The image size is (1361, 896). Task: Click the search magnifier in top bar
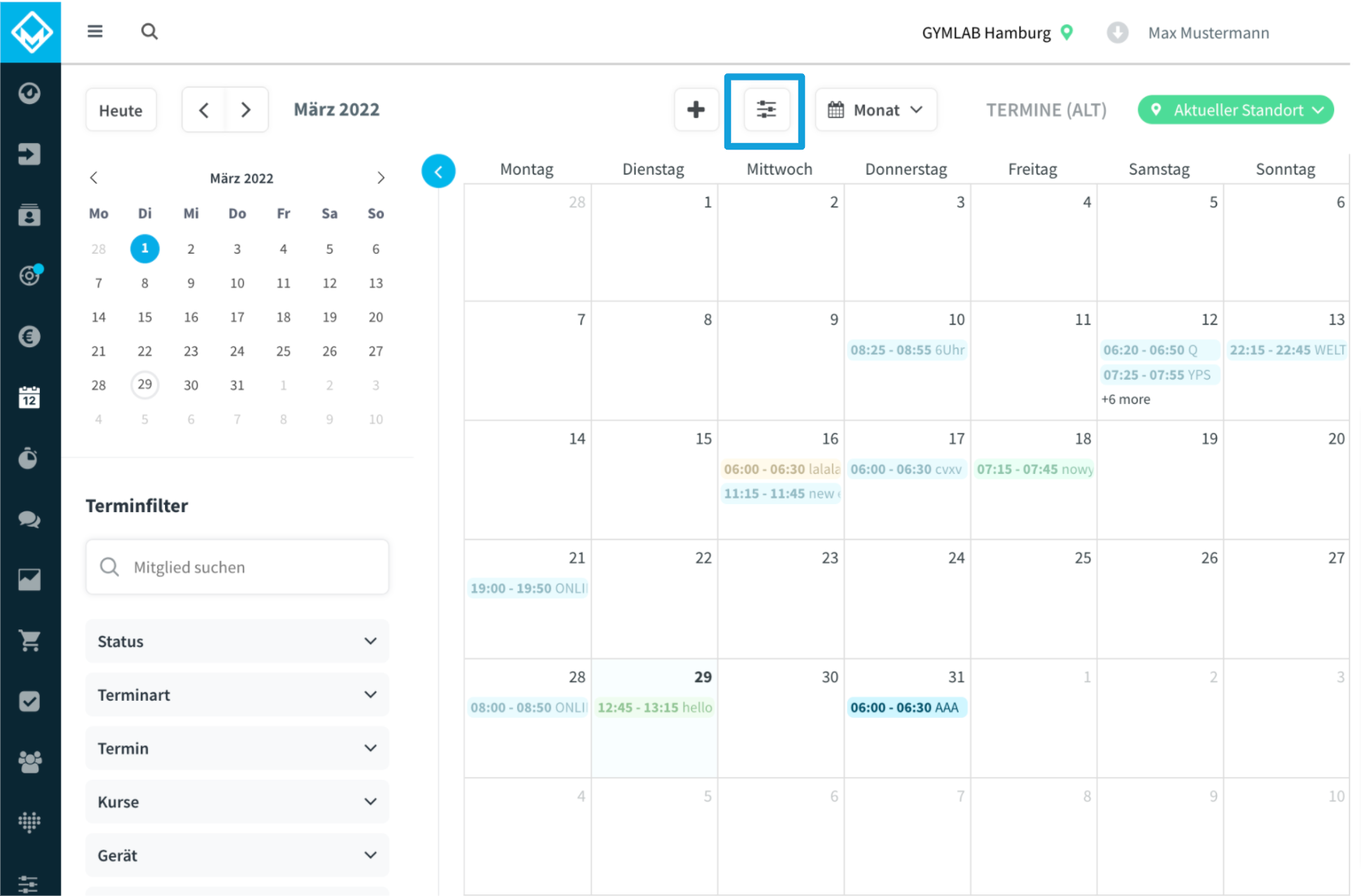[x=150, y=32]
